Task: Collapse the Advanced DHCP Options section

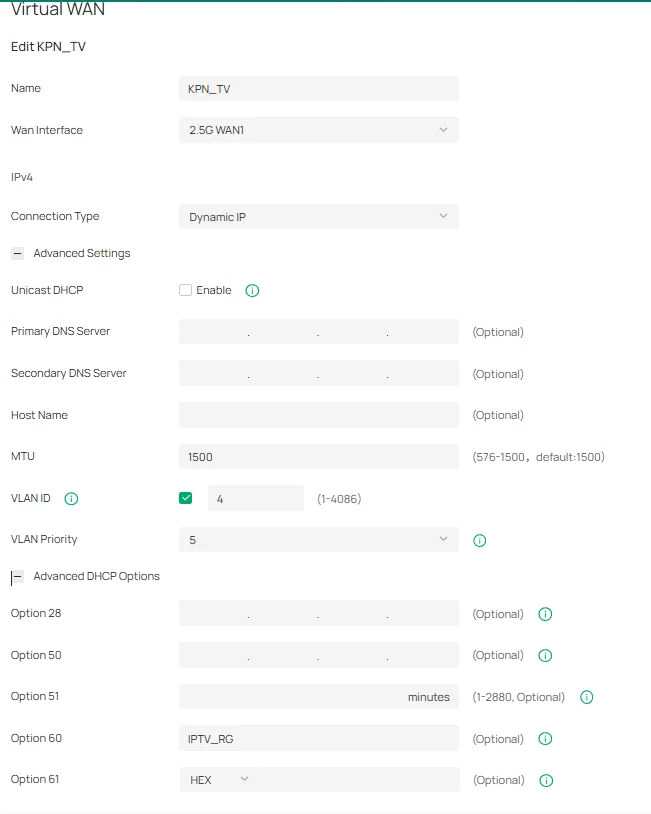Action: pyautogui.click(x=17, y=577)
